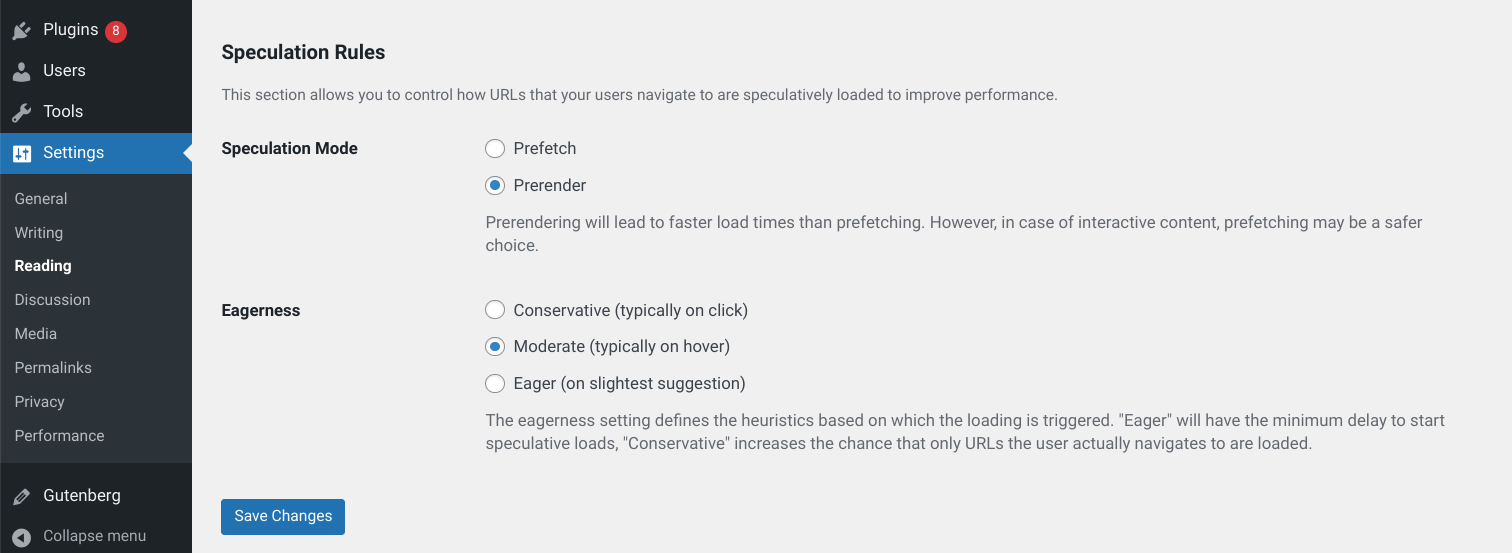Select the Prerender radio button
The height and width of the screenshot is (553, 1512).
(495, 186)
